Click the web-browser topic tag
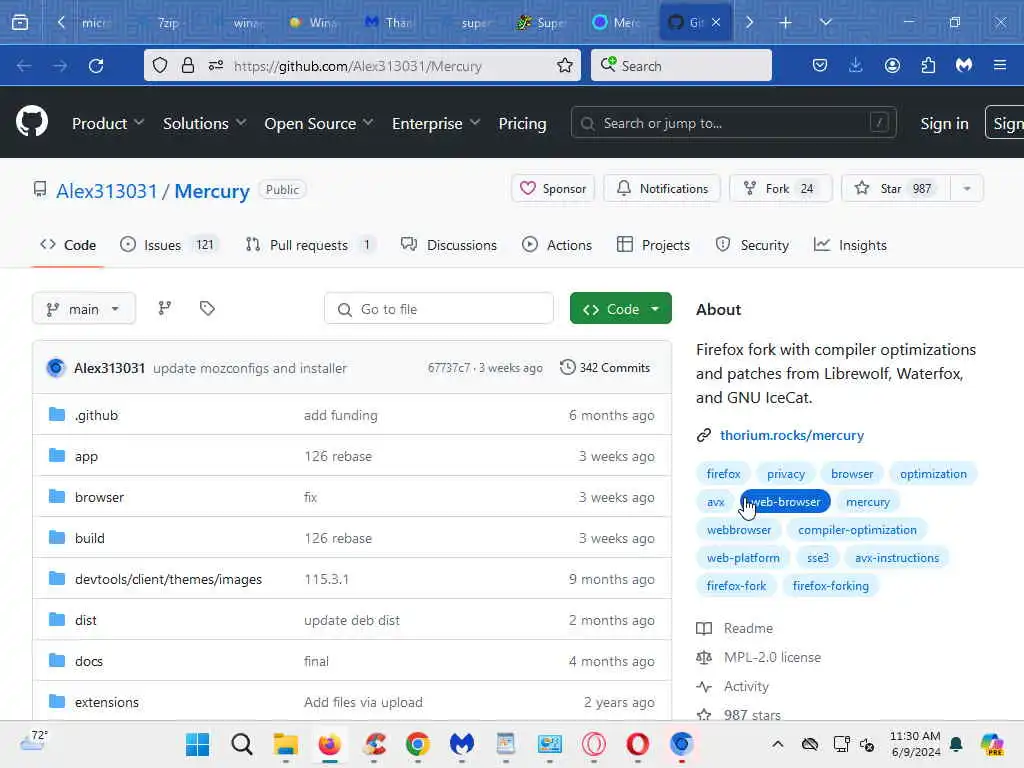Screen dimensions: 1024x768 (785, 502)
